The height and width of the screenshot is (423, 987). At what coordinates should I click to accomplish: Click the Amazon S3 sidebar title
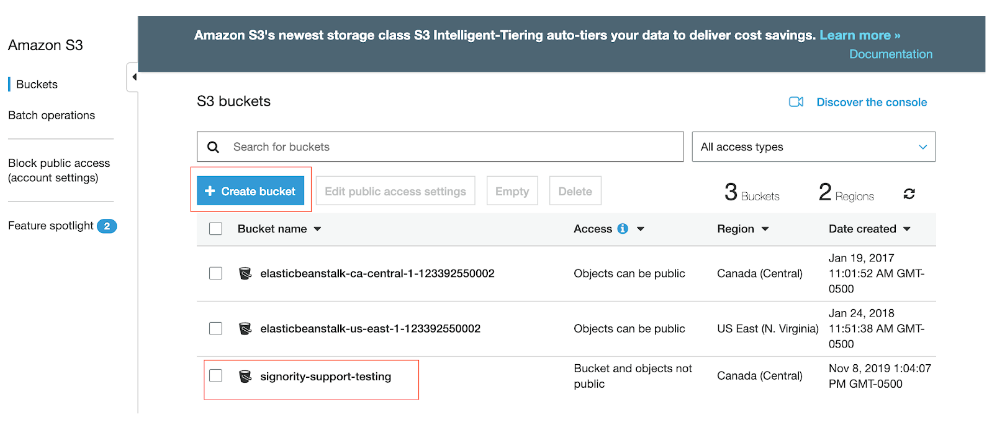coord(45,45)
